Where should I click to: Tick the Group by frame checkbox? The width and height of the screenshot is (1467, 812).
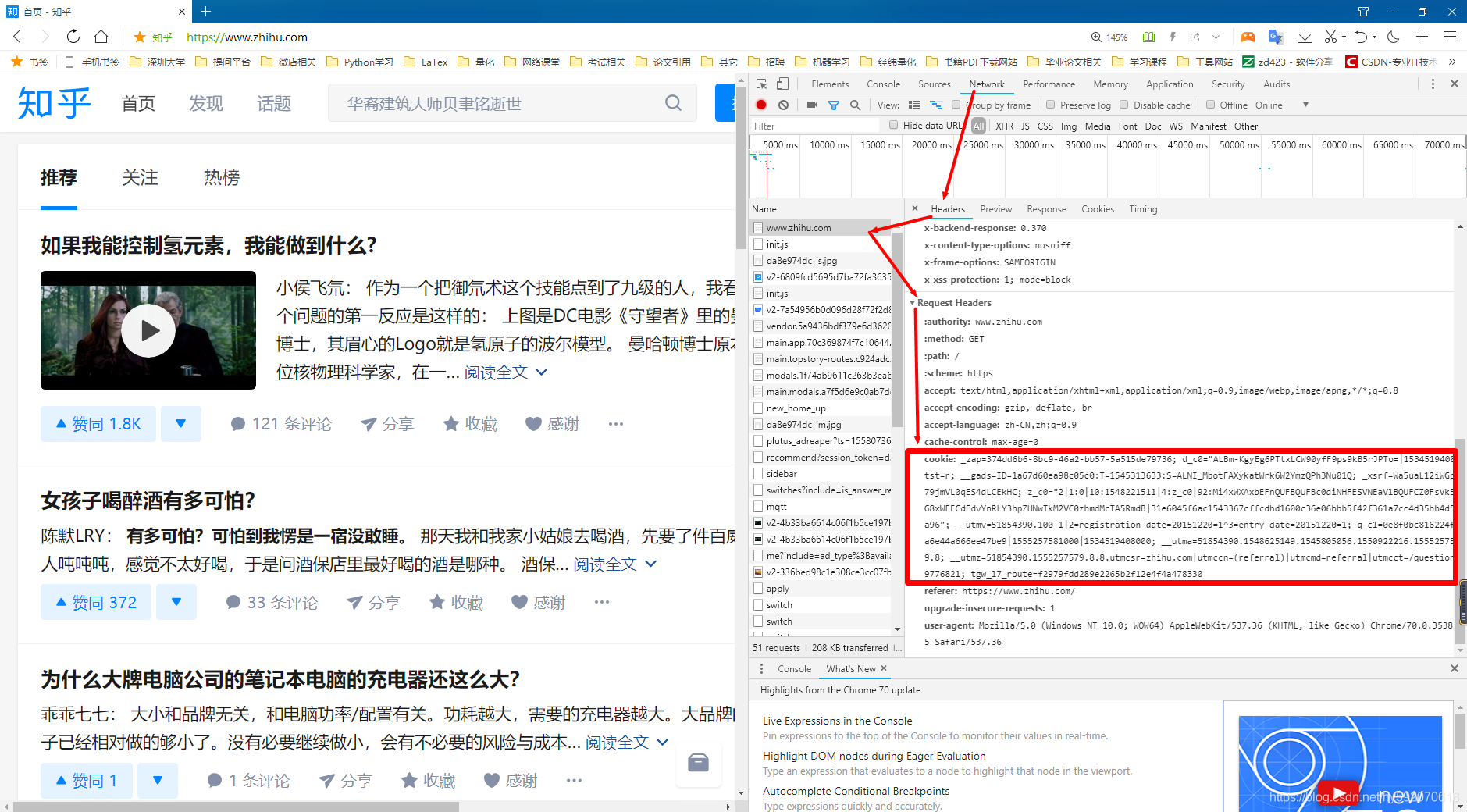pyautogui.click(x=956, y=105)
